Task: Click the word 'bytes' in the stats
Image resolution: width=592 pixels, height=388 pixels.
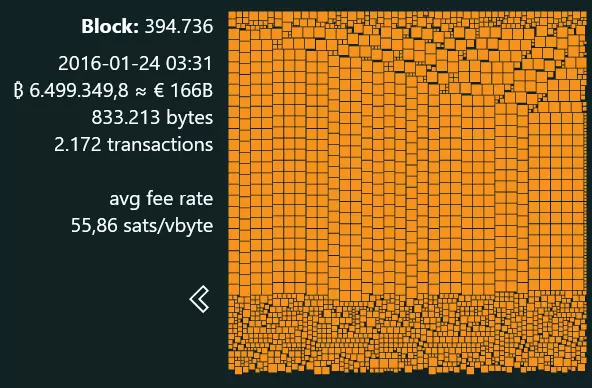Action: coord(190,119)
